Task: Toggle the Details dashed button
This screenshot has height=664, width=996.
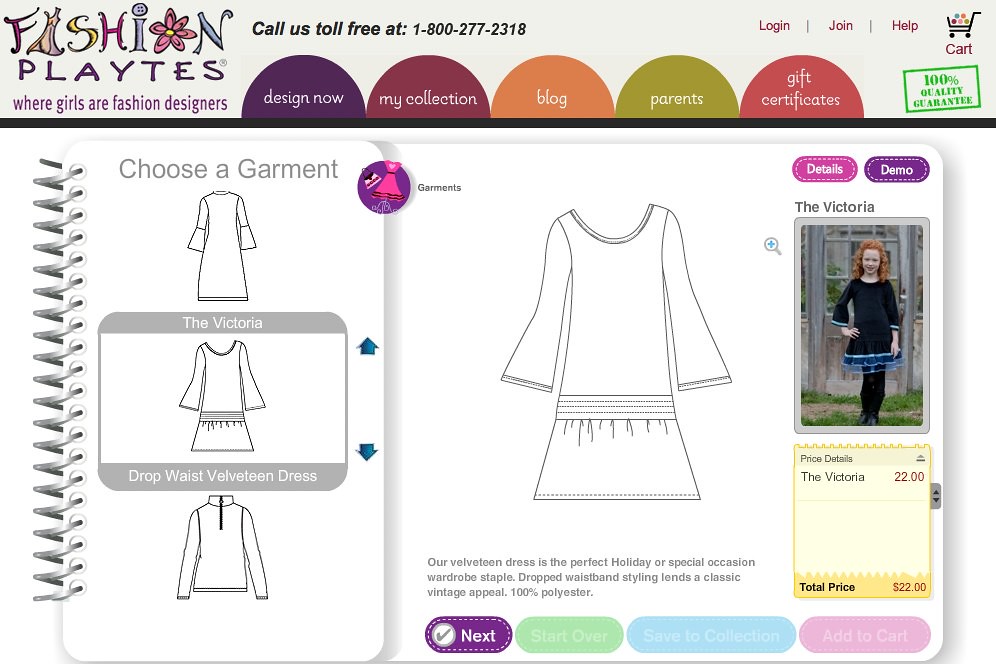Action: click(x=824, y=169)
